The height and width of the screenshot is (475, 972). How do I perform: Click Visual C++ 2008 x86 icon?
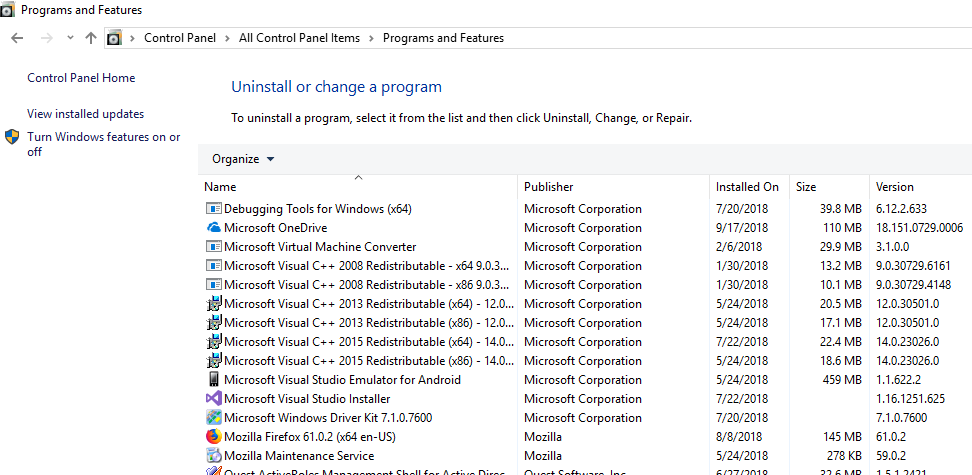pyautogui.click(x=213, y=285)
